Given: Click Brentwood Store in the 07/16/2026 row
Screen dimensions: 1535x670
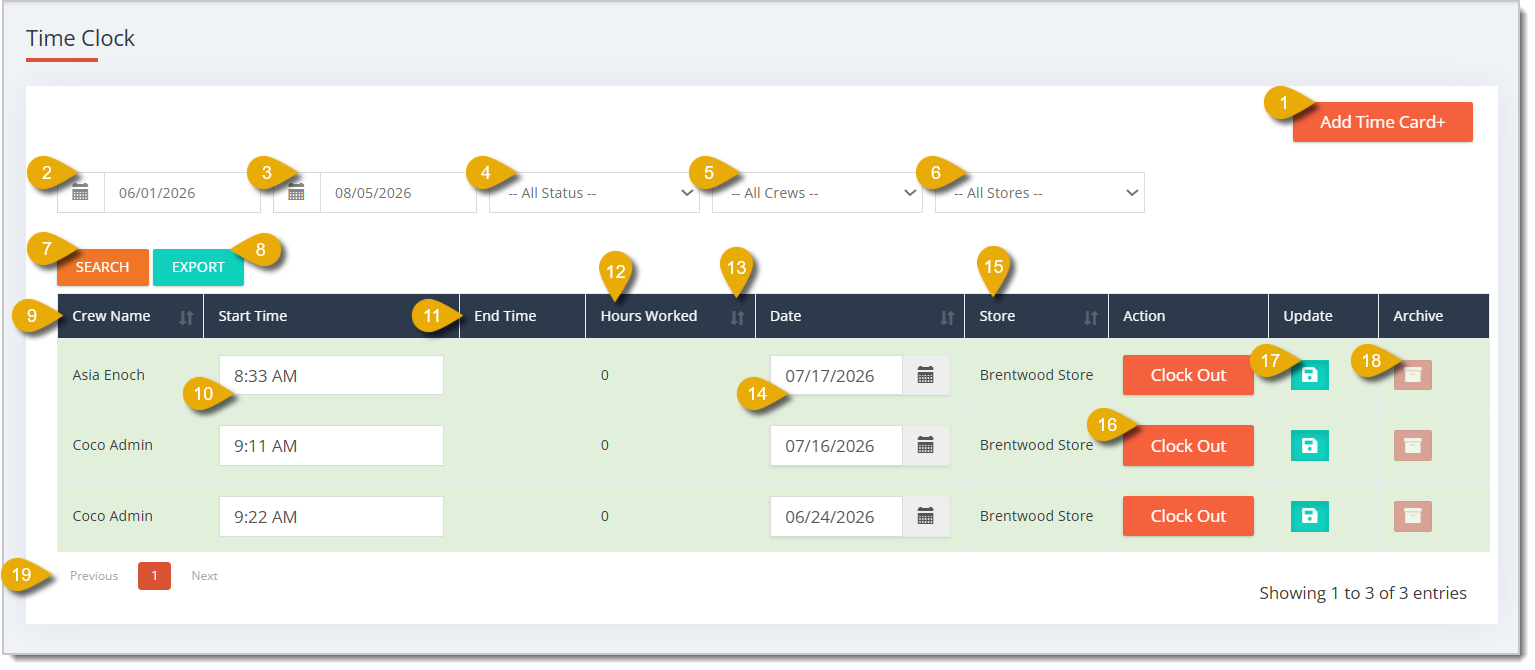Looking at the screenshot, I should [x=1036, y=445].
